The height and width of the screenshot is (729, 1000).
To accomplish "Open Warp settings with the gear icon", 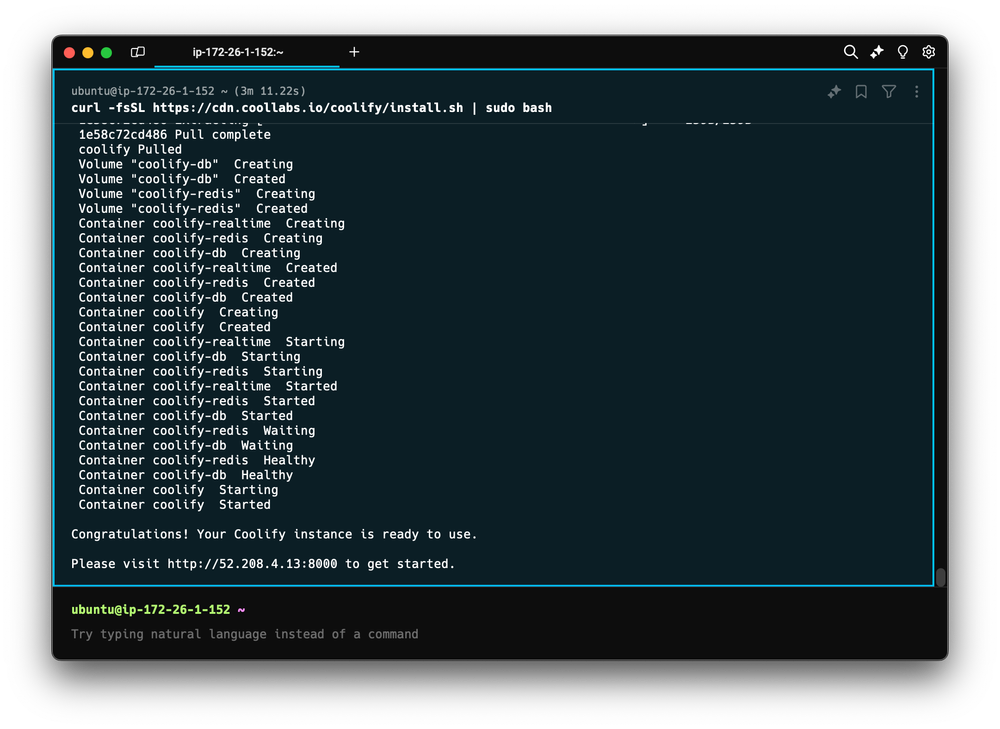I will 928,52.
